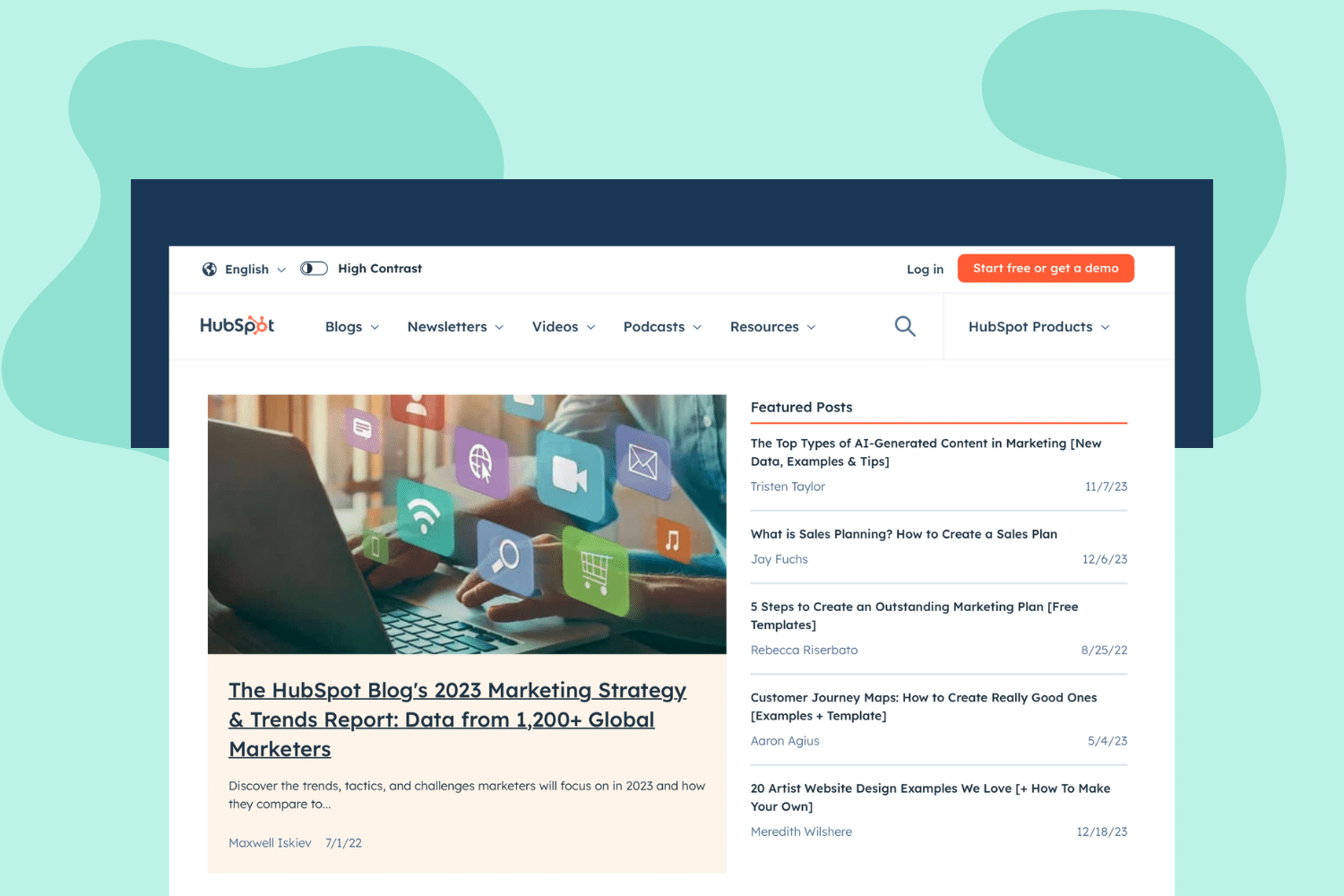Open the Resources menu
Image resolution: width=1344 pixels, height=896 pixels.
772,327
